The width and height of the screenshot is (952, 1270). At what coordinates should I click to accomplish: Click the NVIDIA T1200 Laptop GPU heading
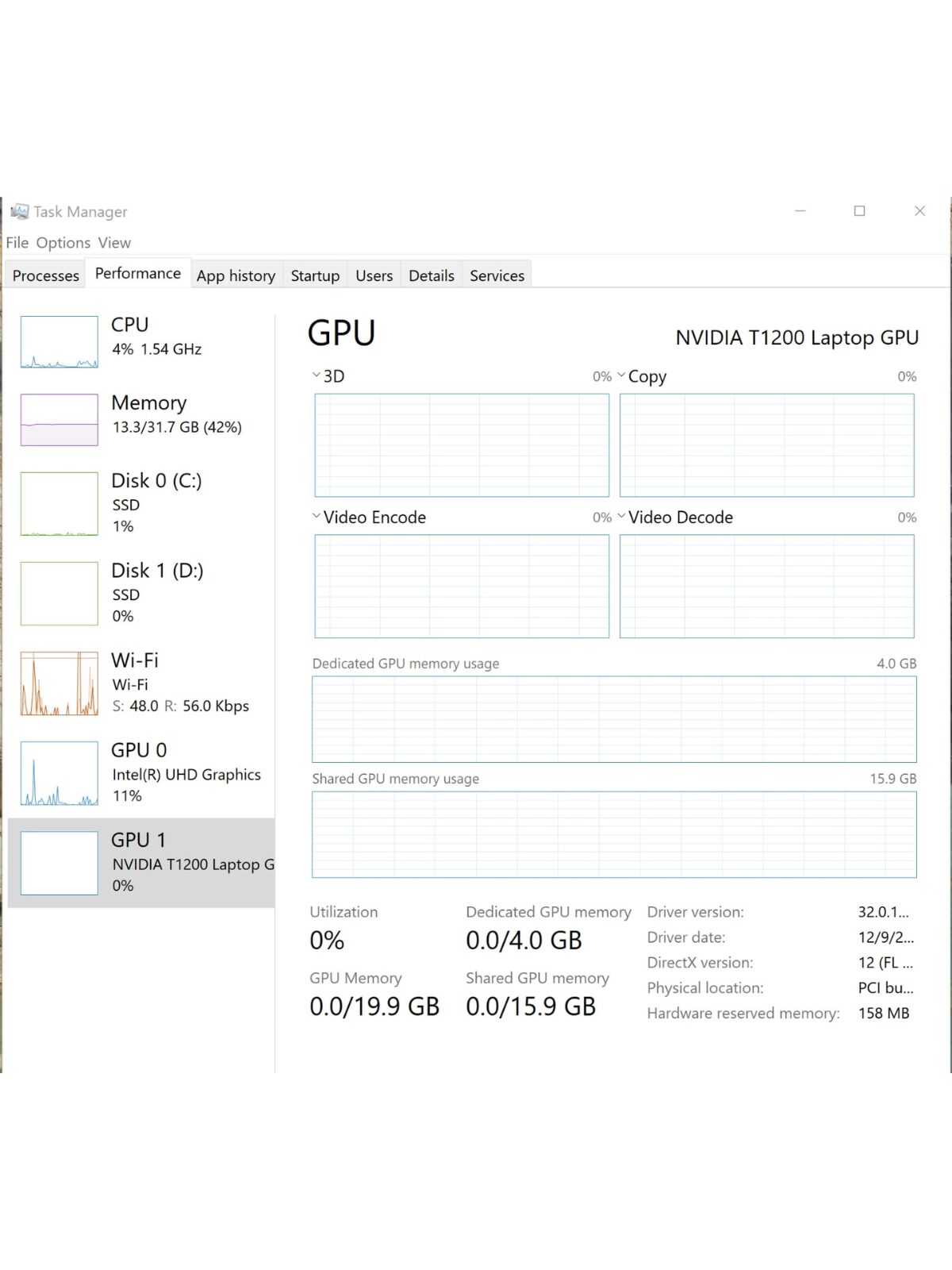tap(797, 337)
